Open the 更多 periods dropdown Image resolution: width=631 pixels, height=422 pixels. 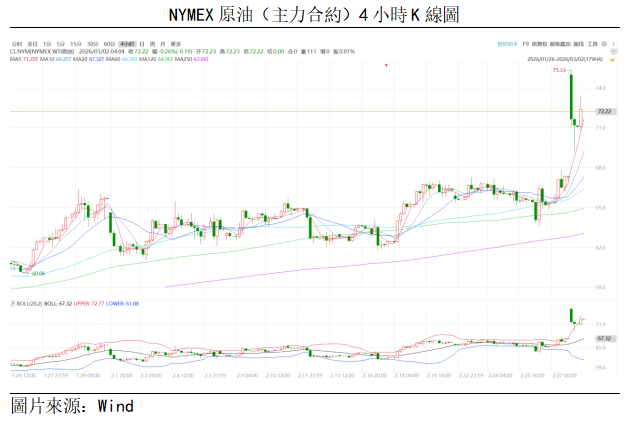(x=175, y=45)
